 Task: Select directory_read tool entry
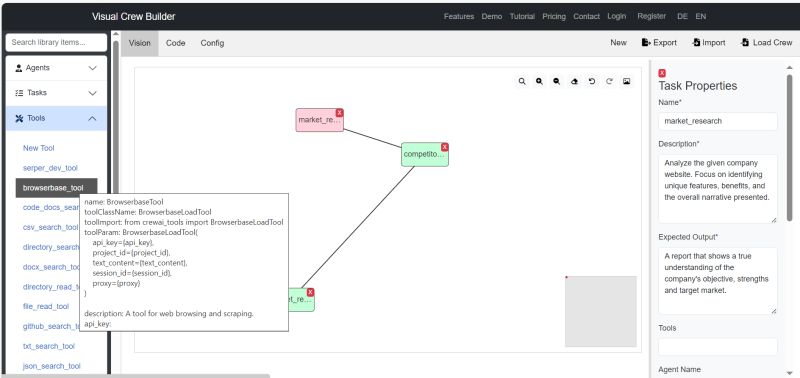tap(51, 287)
